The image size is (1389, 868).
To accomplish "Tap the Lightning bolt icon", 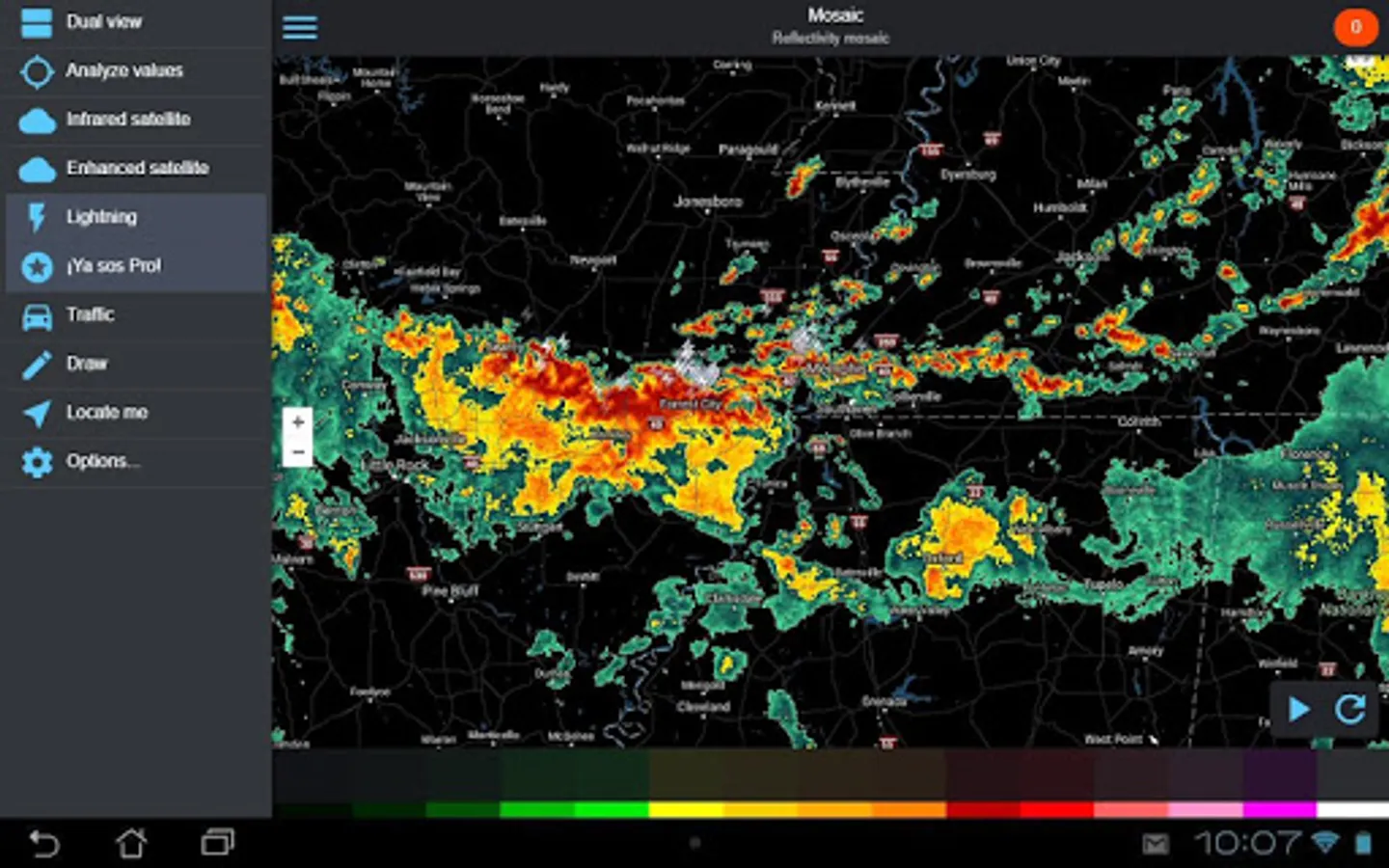I will point(37,217).
